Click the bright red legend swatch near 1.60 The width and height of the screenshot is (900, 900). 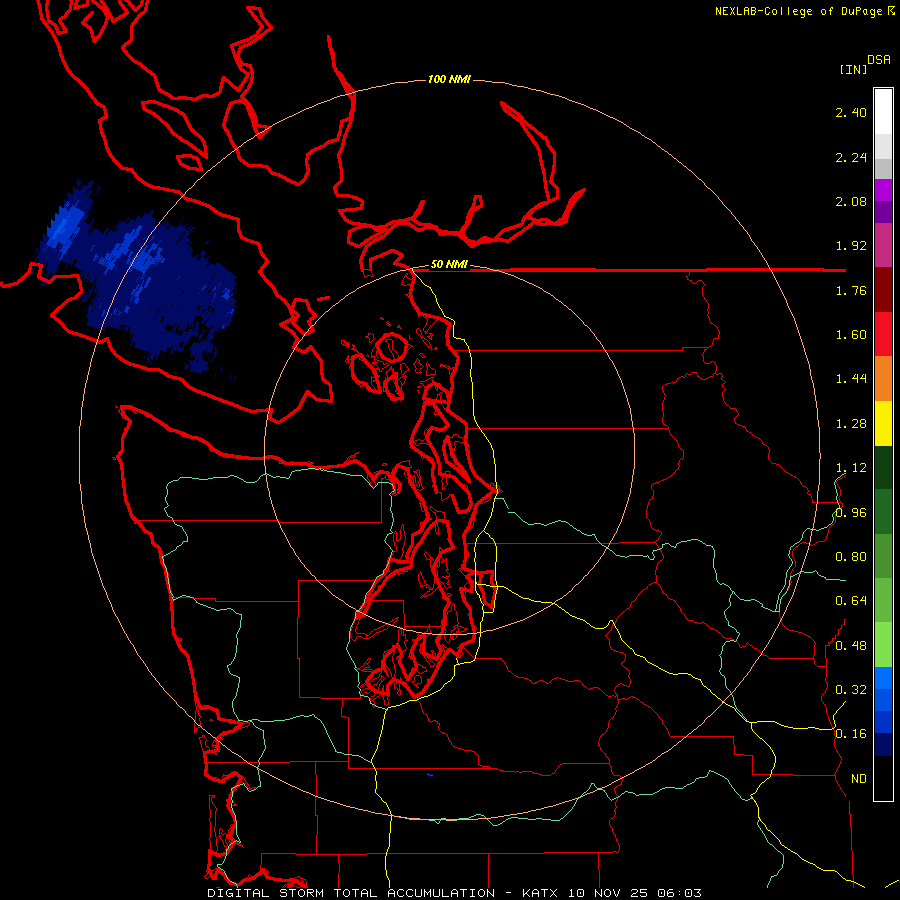tap(883, 334)
